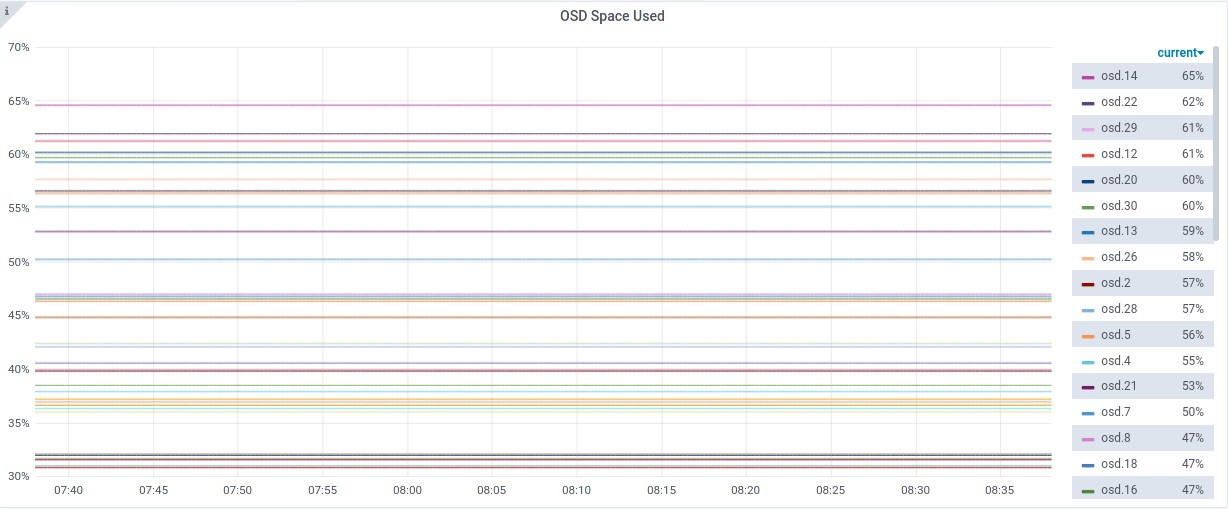1228x509 pixels.
Task: Click the osd.22 series color icon
Action: pos(1088,103)
